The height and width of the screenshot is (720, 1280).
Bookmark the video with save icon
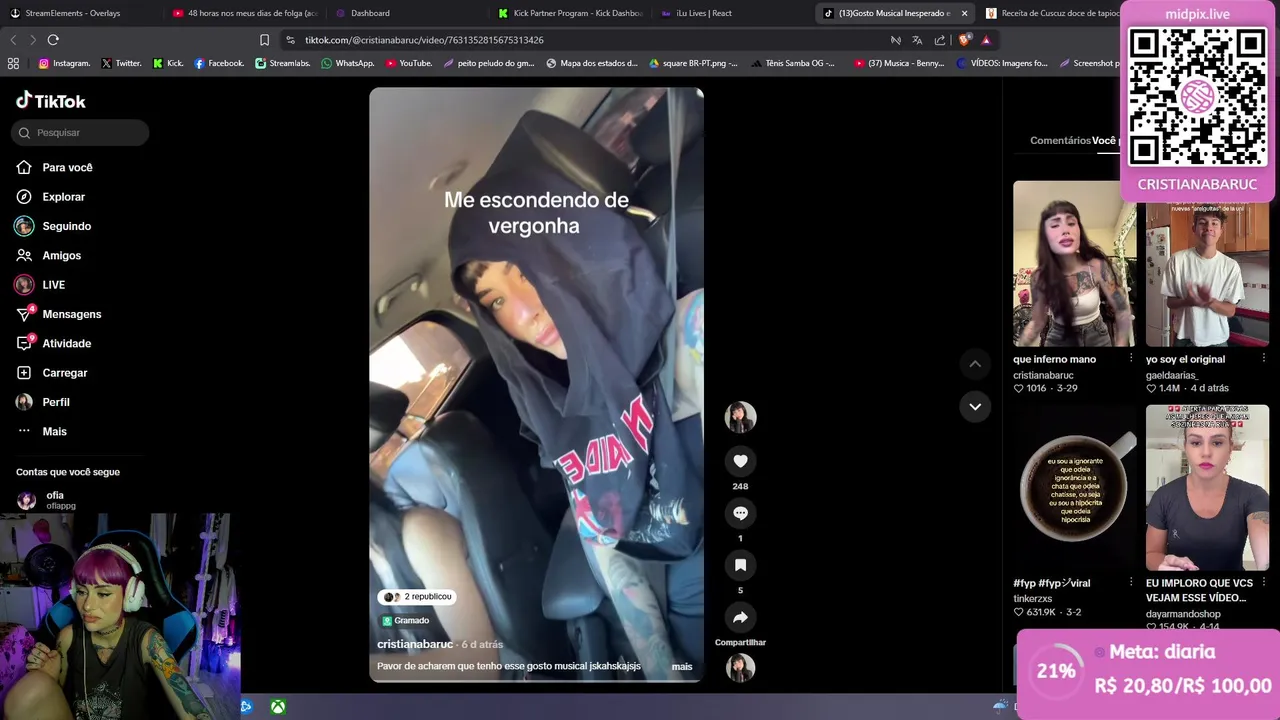coord(740,565)
